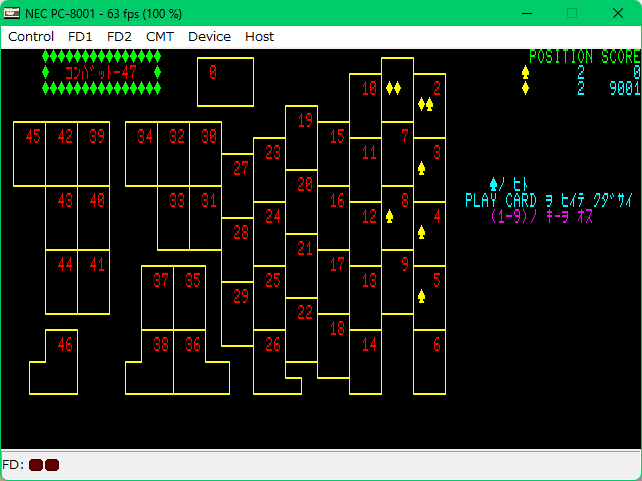Click the first FD drive access lamp
Image resolution: width=642 pixels, height=481 pixels.
pos(36,465)
